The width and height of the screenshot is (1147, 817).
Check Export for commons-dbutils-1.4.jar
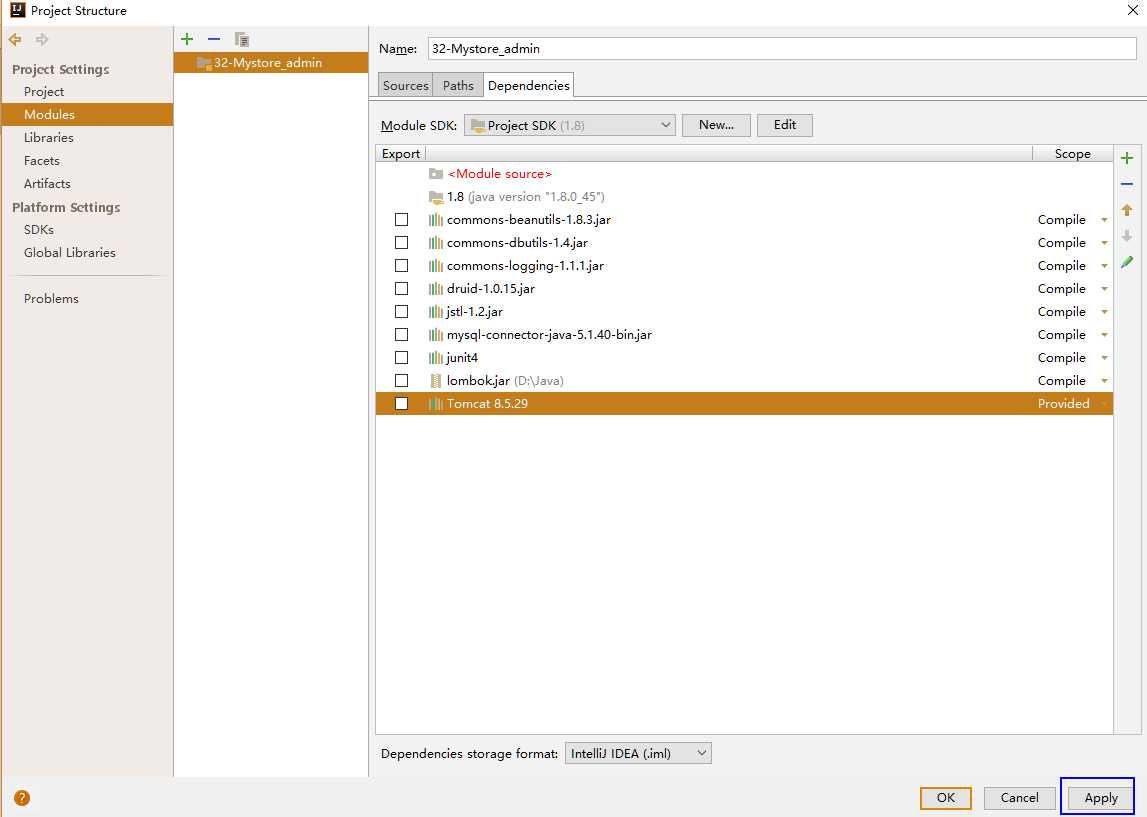(402, 243)
